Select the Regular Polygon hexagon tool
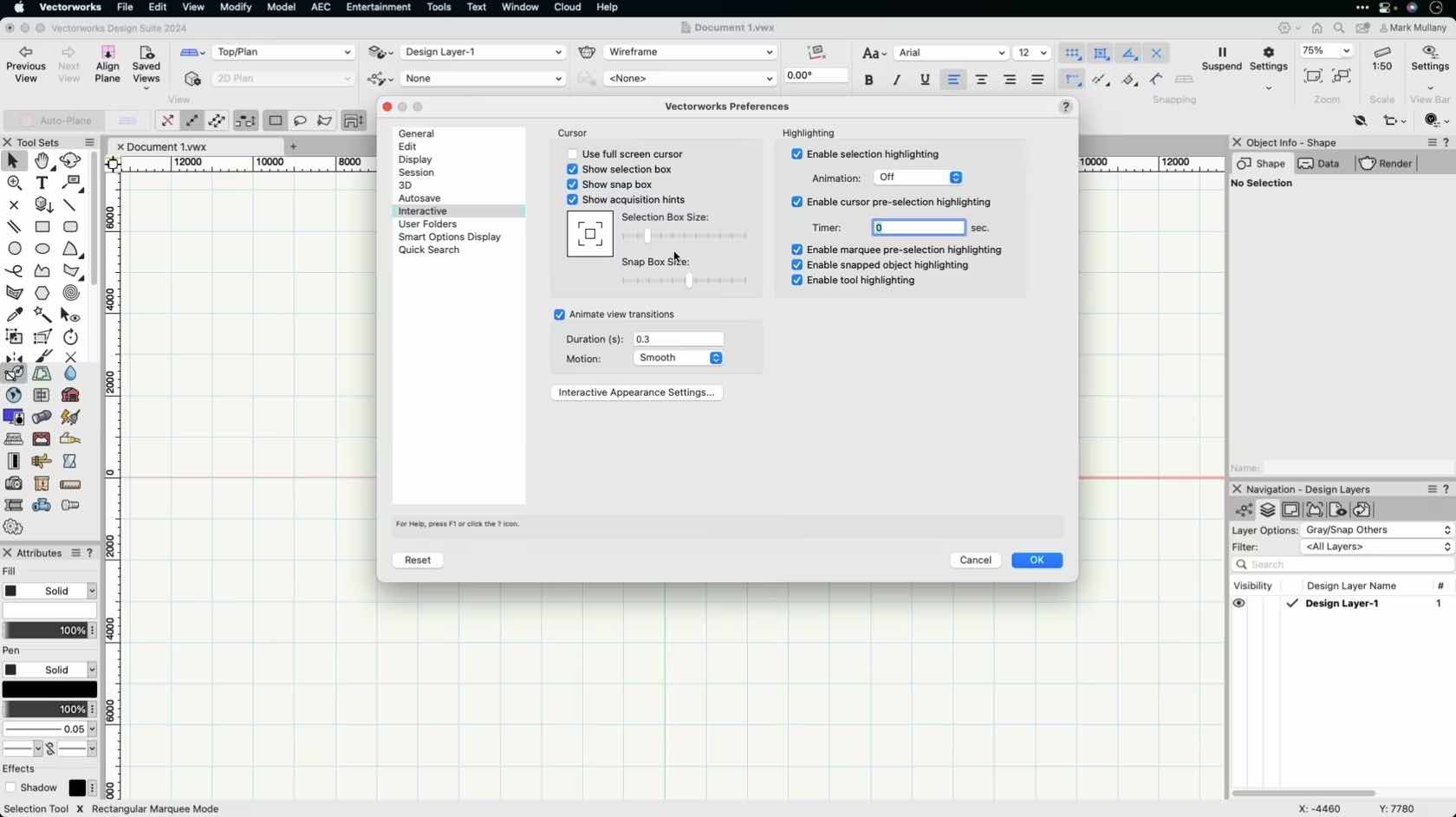The image size is (1456, 817). (x=42, y=293)
